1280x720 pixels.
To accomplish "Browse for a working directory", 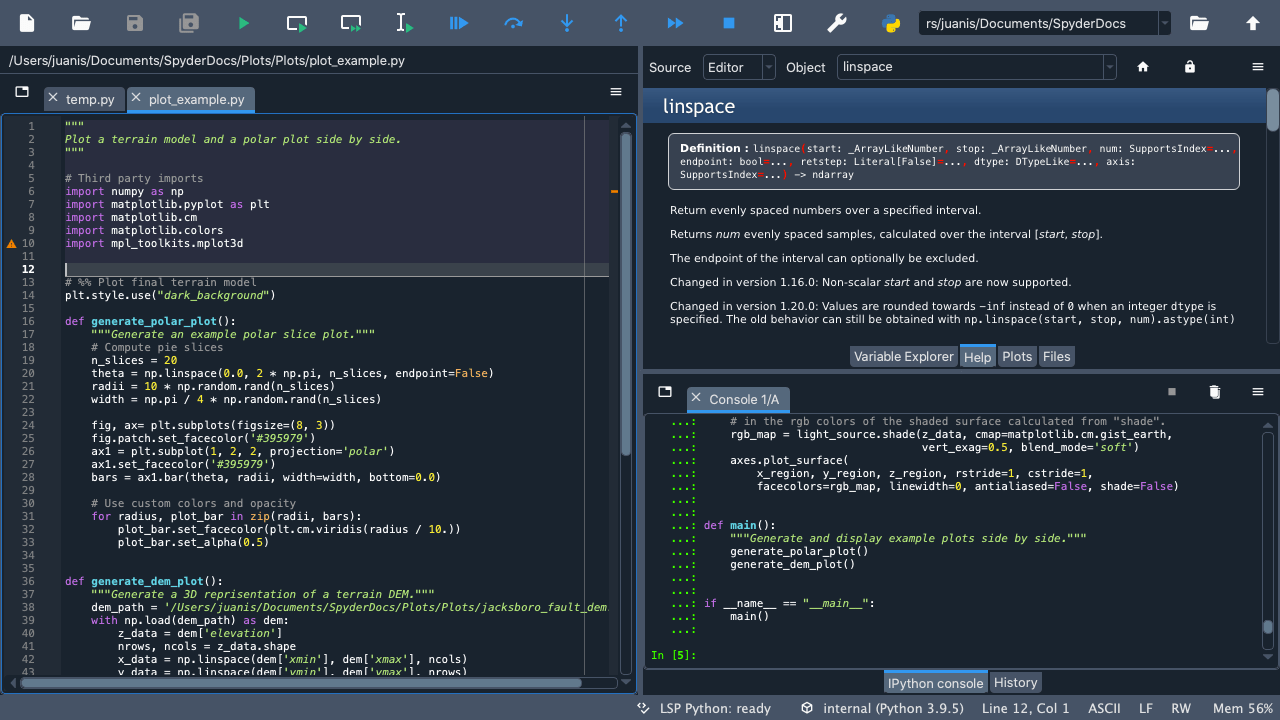I will pos(1198,23).
